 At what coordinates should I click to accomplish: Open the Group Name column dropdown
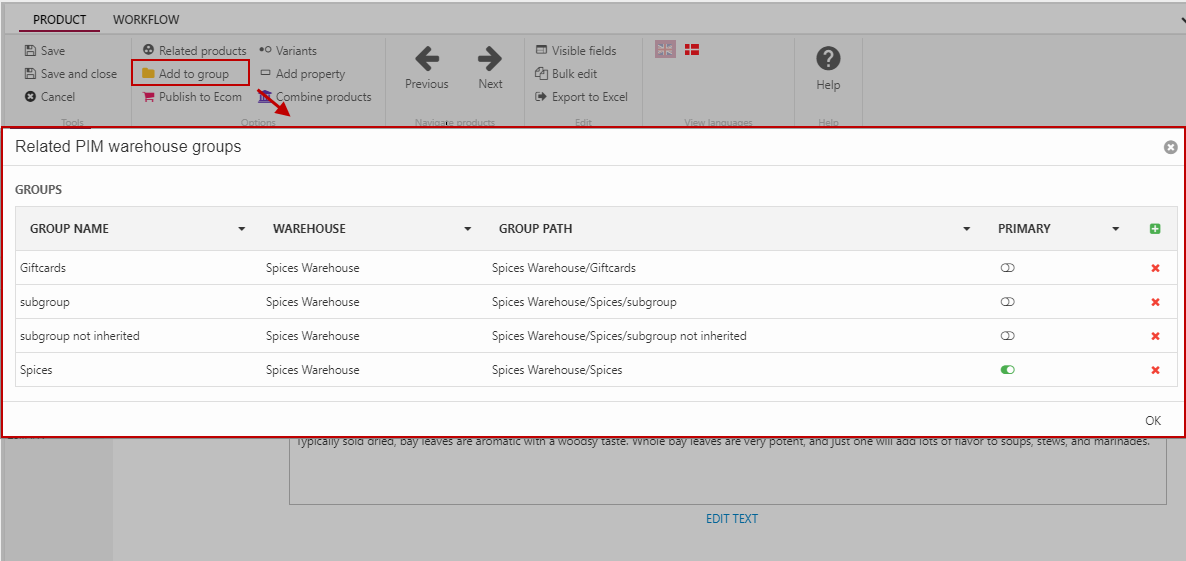pos(241,229)
